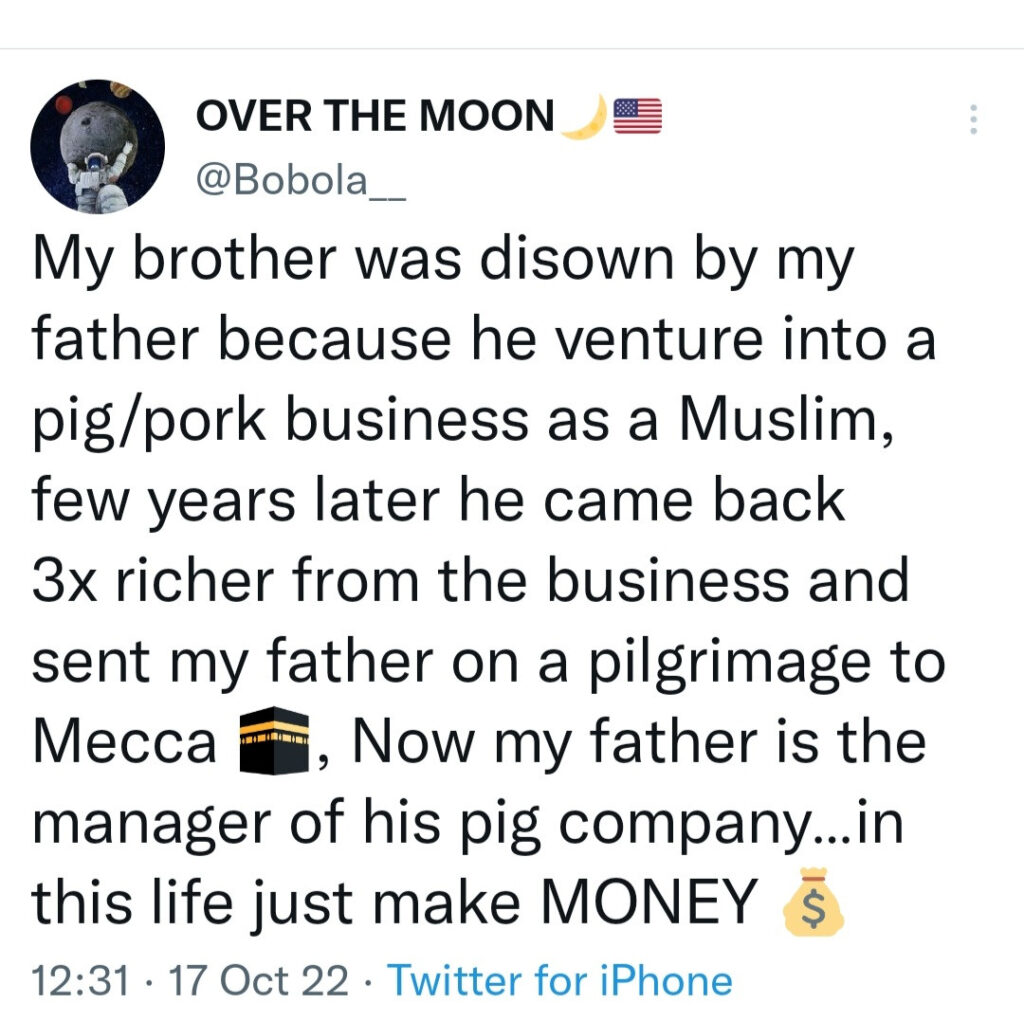Tap the crescent moon emoji in name
The image size is (1024, 1021).
pyautogui.click(x=583, y=117)
